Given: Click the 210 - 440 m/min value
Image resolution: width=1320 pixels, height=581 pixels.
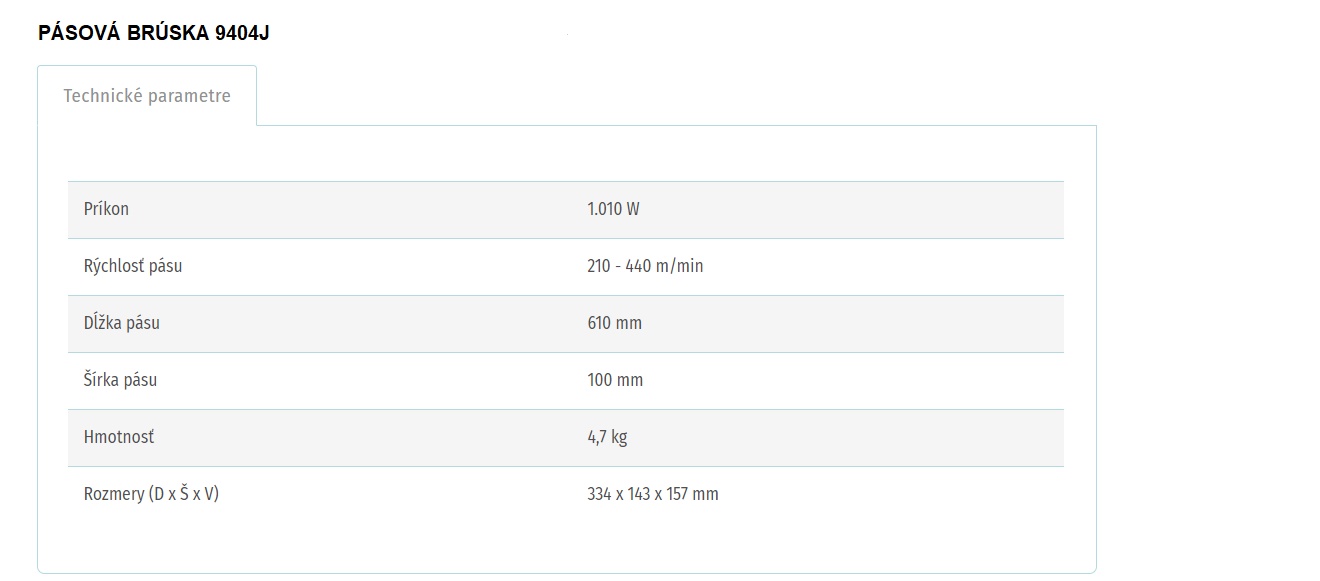Looking at the screenshot, I should coord(645,266).
